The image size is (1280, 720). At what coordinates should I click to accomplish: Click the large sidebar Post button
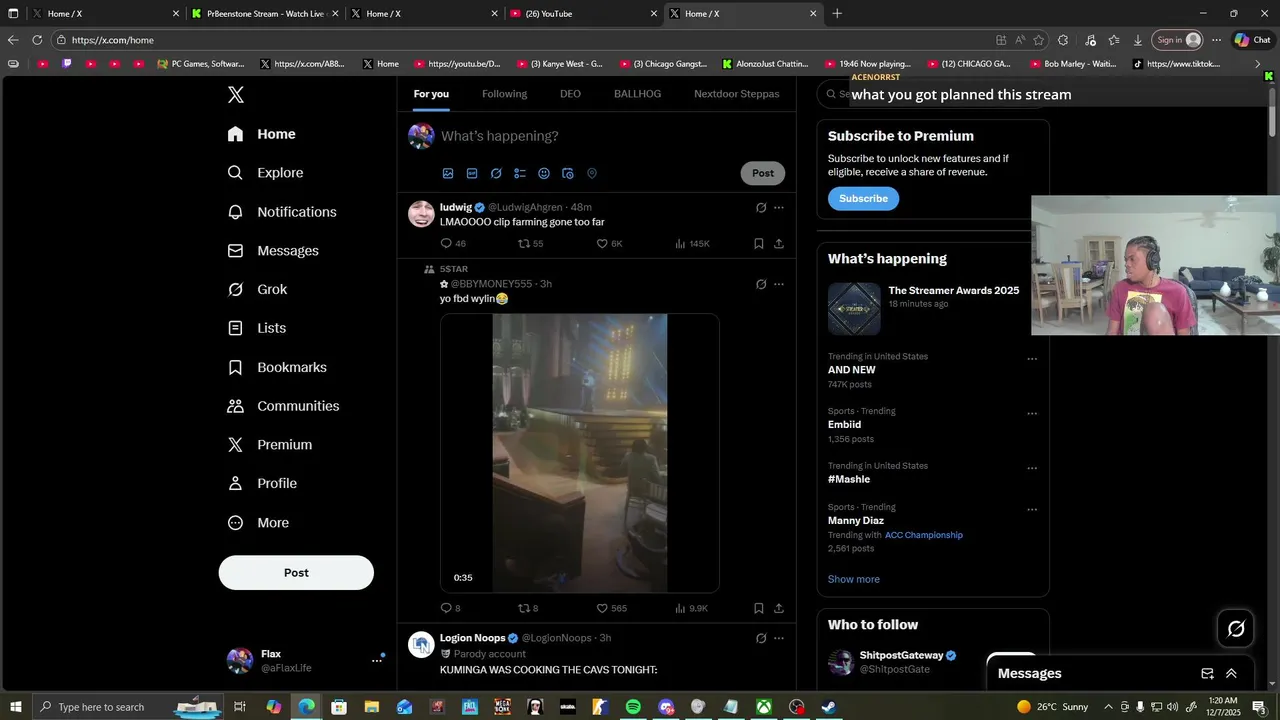296,573
